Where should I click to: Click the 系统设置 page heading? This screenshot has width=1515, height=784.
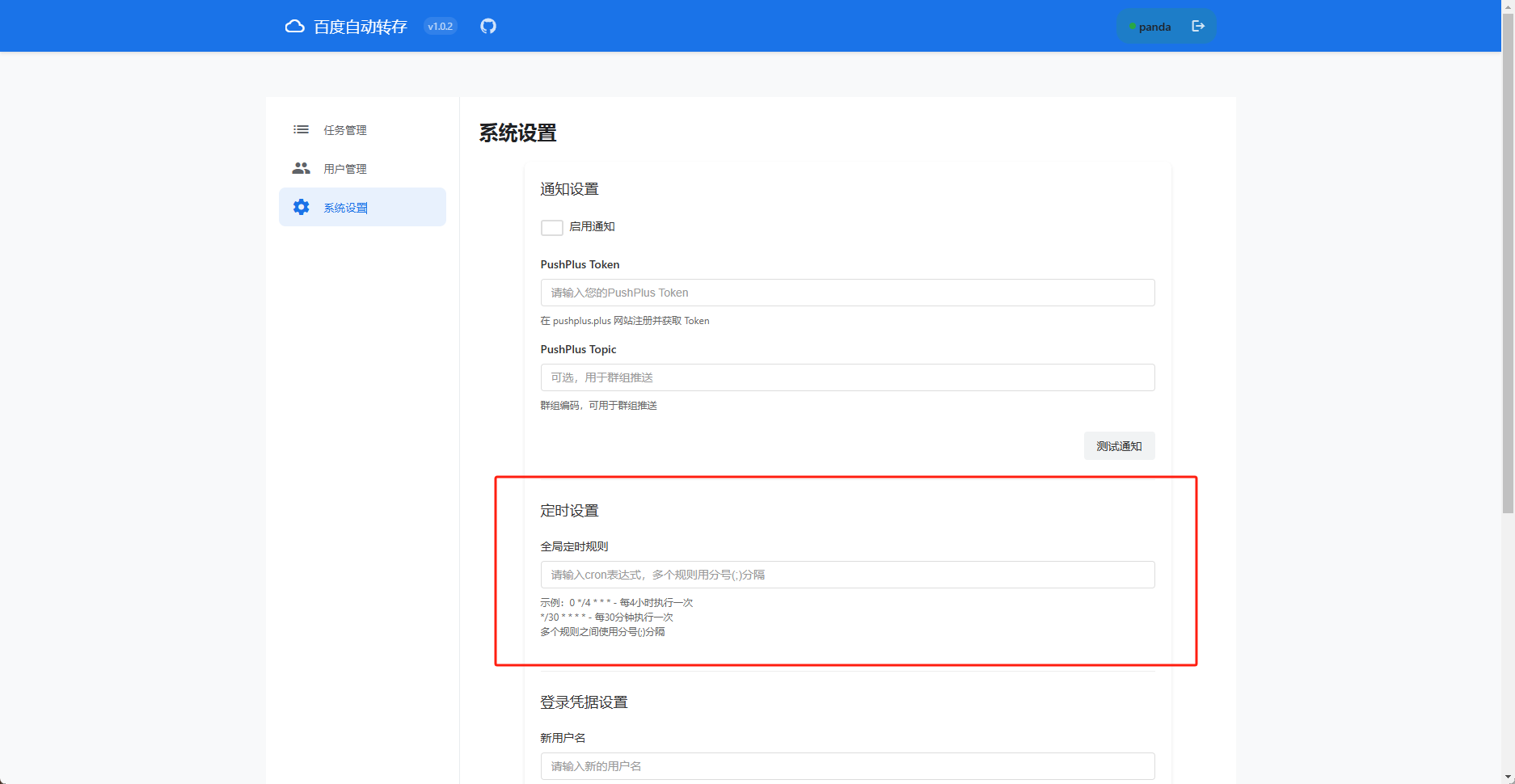[517, 133]
